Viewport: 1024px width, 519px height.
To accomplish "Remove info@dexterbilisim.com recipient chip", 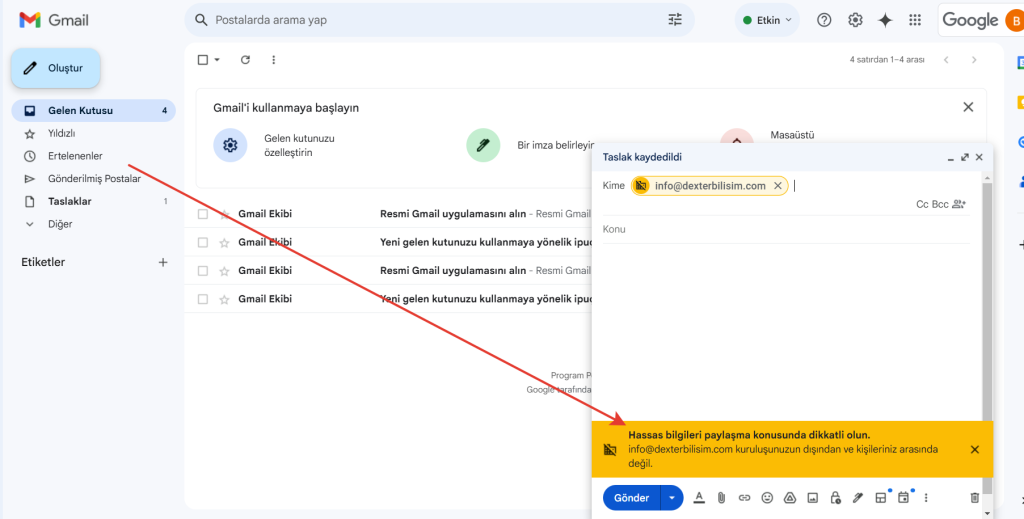I will click(777, 186).
